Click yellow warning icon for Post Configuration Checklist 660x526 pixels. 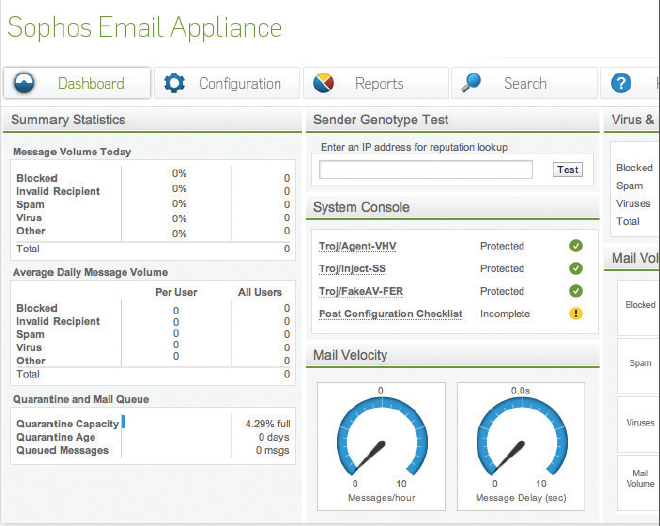(x=576, y=313)
